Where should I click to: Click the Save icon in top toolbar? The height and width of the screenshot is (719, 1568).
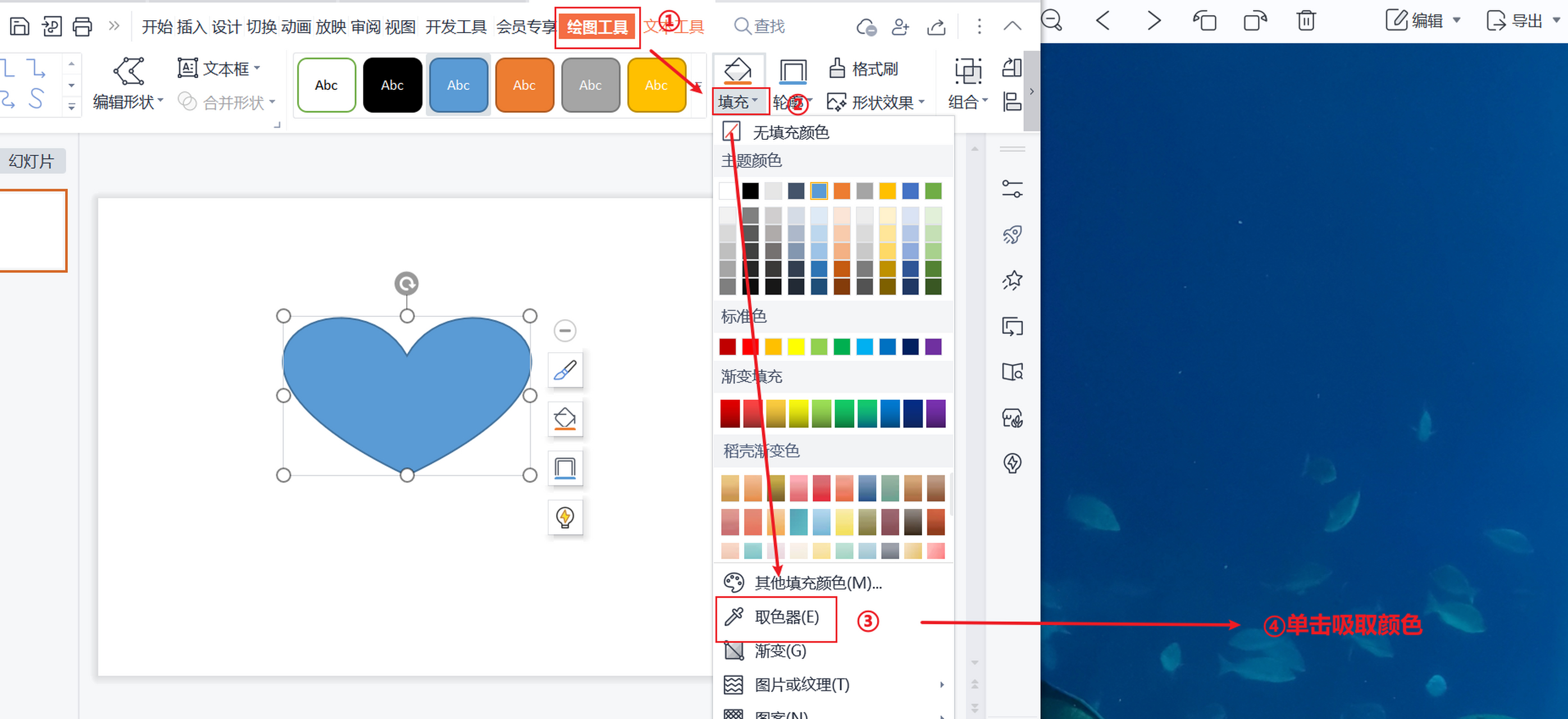click(19, 26)
